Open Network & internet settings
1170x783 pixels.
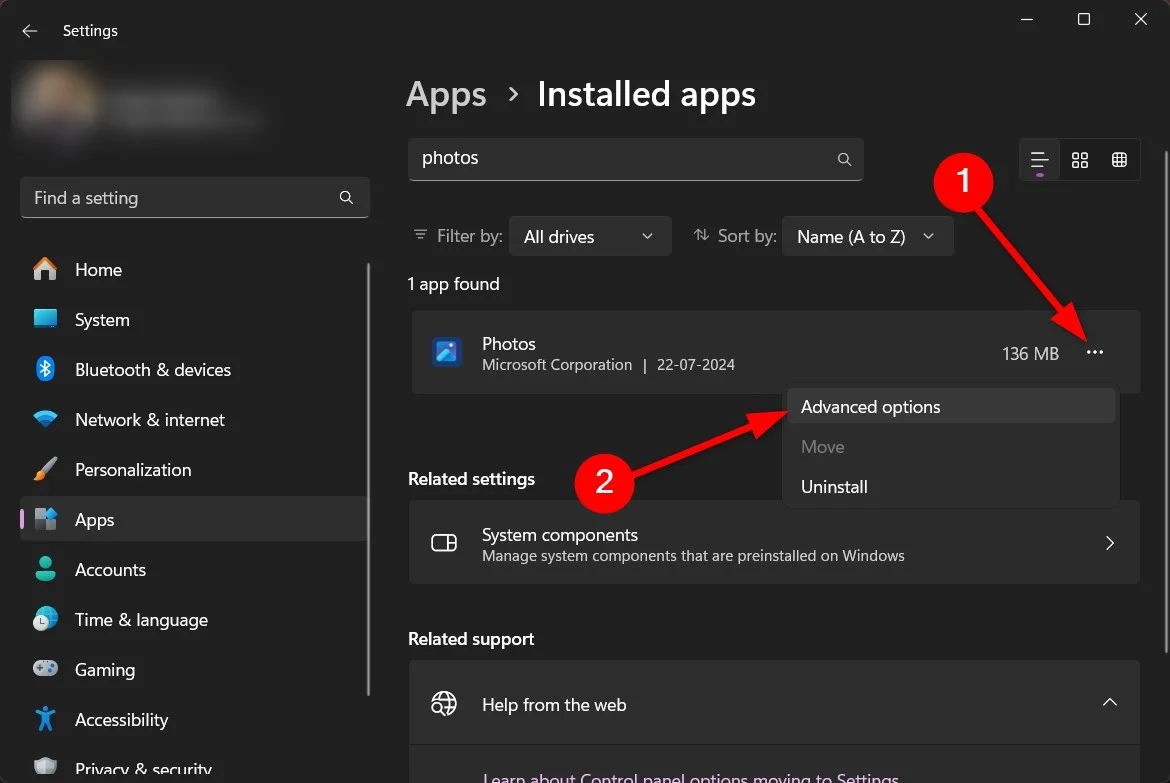click(194, 419)
